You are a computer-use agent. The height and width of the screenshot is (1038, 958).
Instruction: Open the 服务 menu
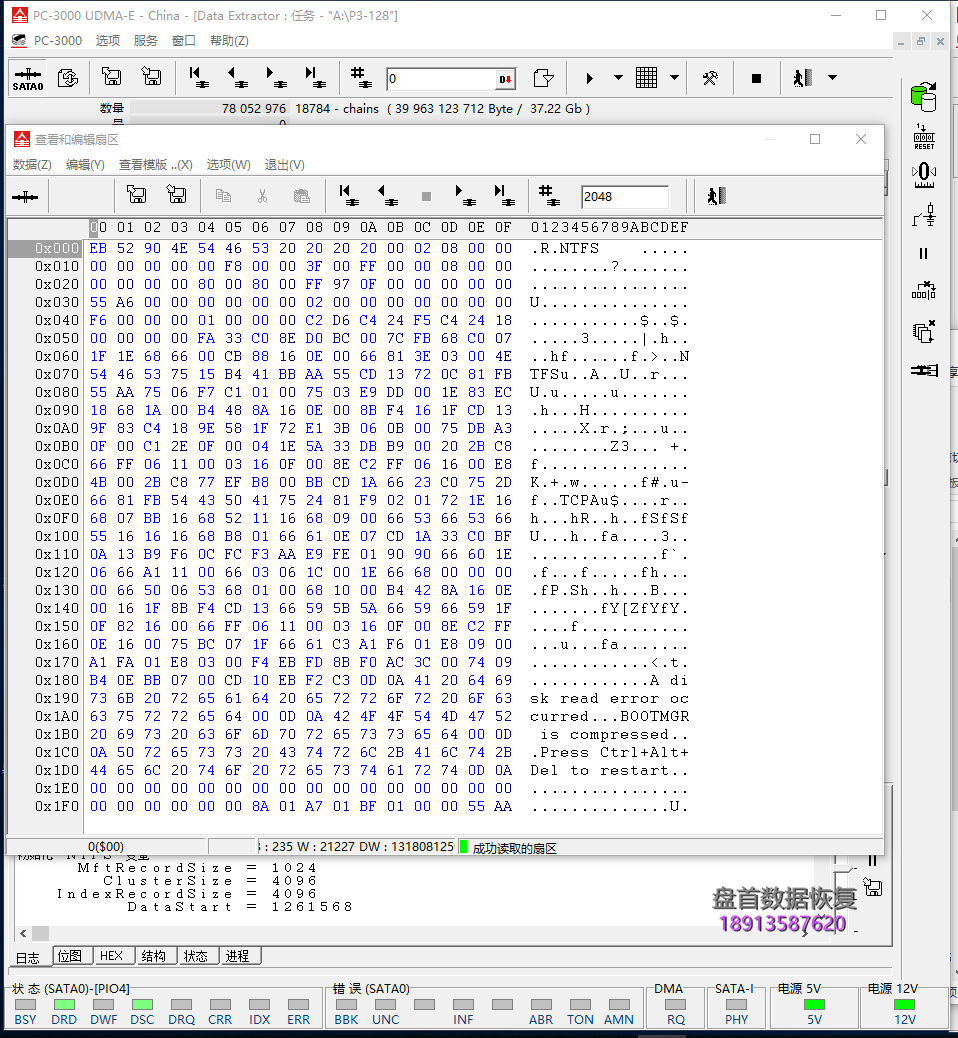tap(146, 40)
